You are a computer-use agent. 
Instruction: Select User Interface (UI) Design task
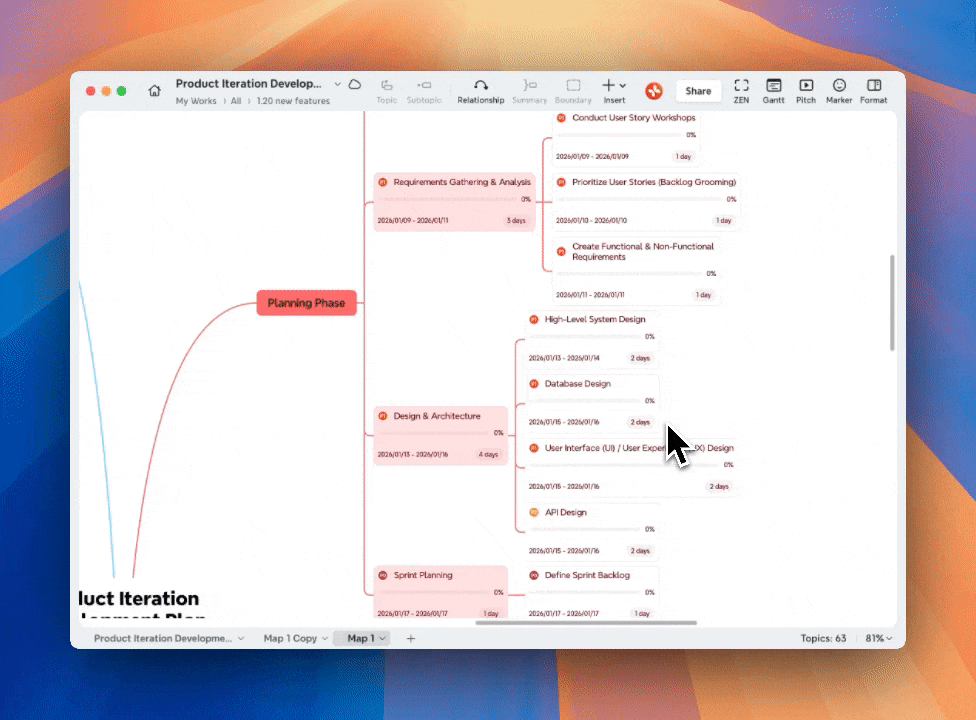tap(632, 467)
